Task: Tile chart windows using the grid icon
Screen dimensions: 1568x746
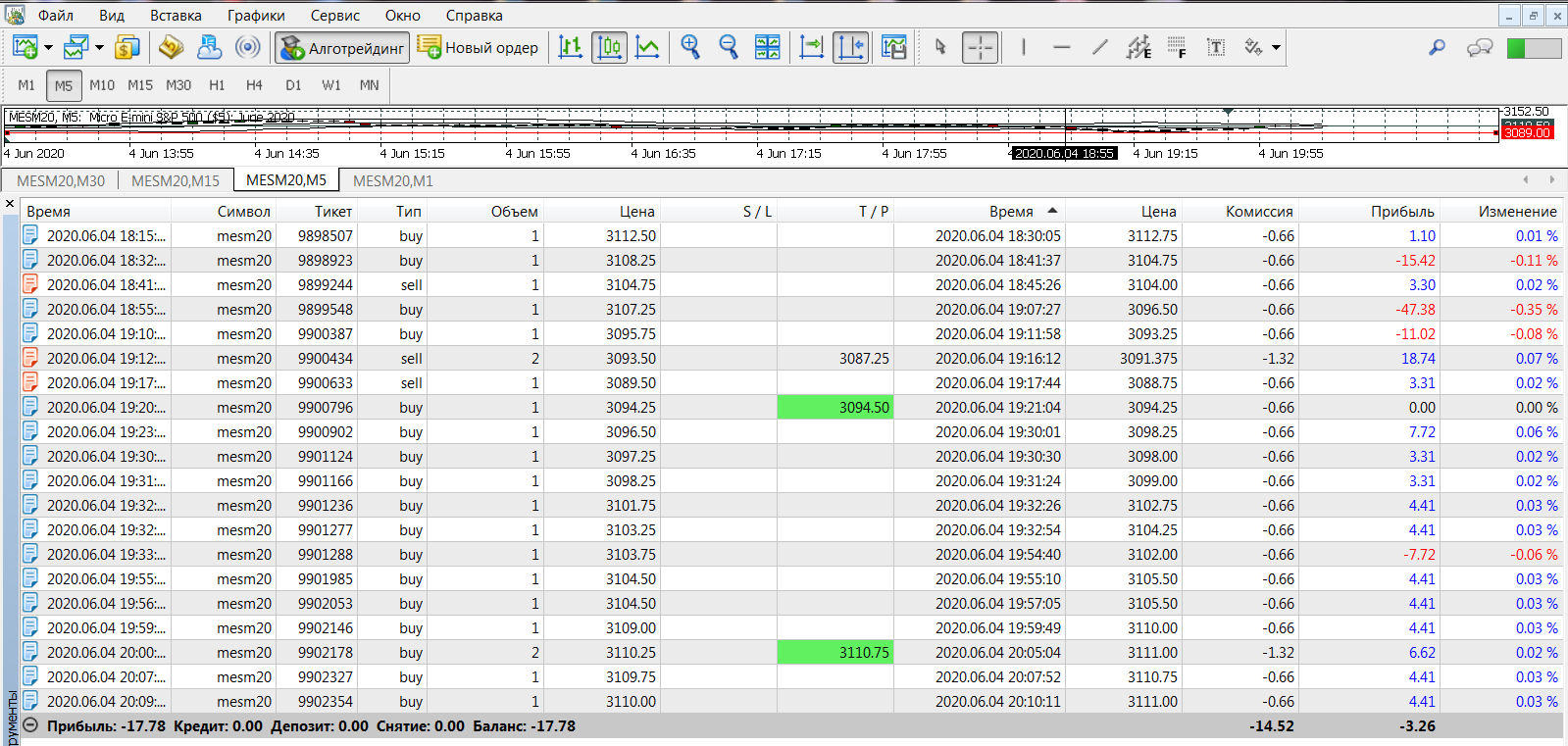Action: point(767,47)
